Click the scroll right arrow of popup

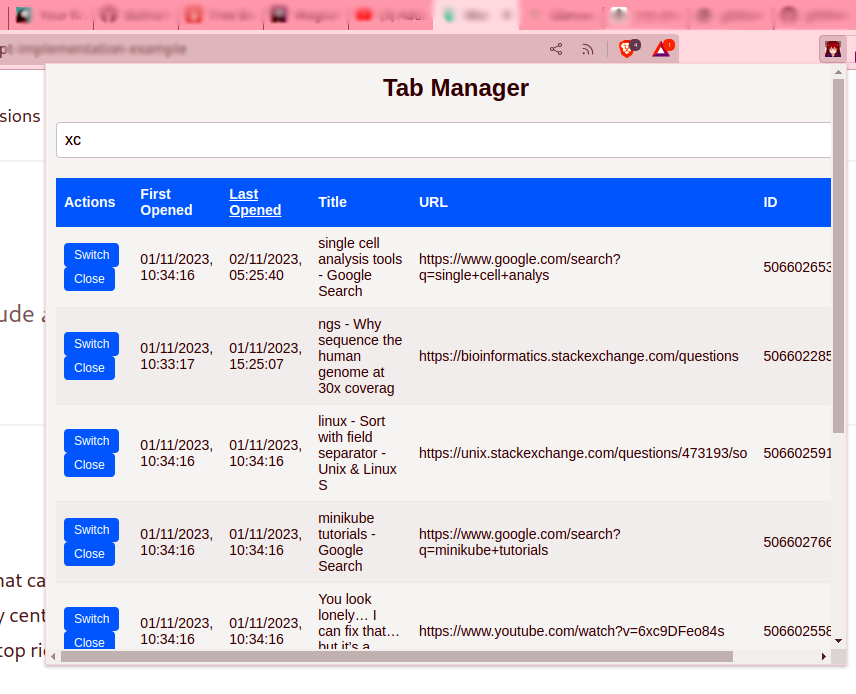(x=824, y=656)
